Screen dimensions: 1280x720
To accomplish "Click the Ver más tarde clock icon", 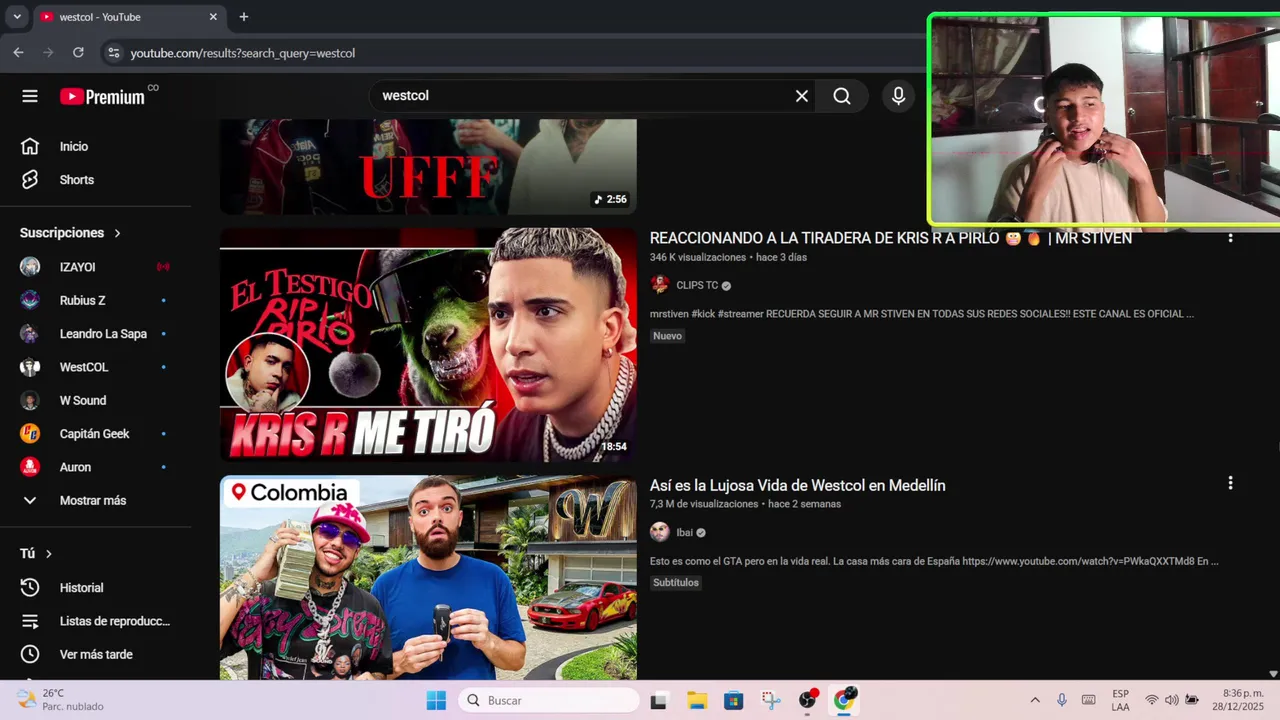I will coord(30,654).
